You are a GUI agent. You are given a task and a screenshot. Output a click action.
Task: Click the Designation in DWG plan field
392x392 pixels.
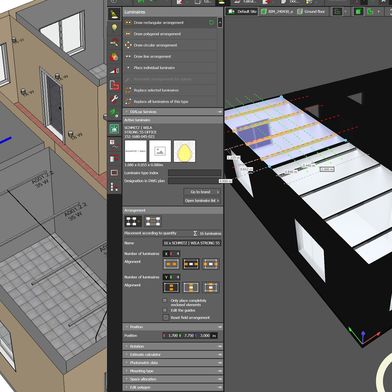point(194,181)
